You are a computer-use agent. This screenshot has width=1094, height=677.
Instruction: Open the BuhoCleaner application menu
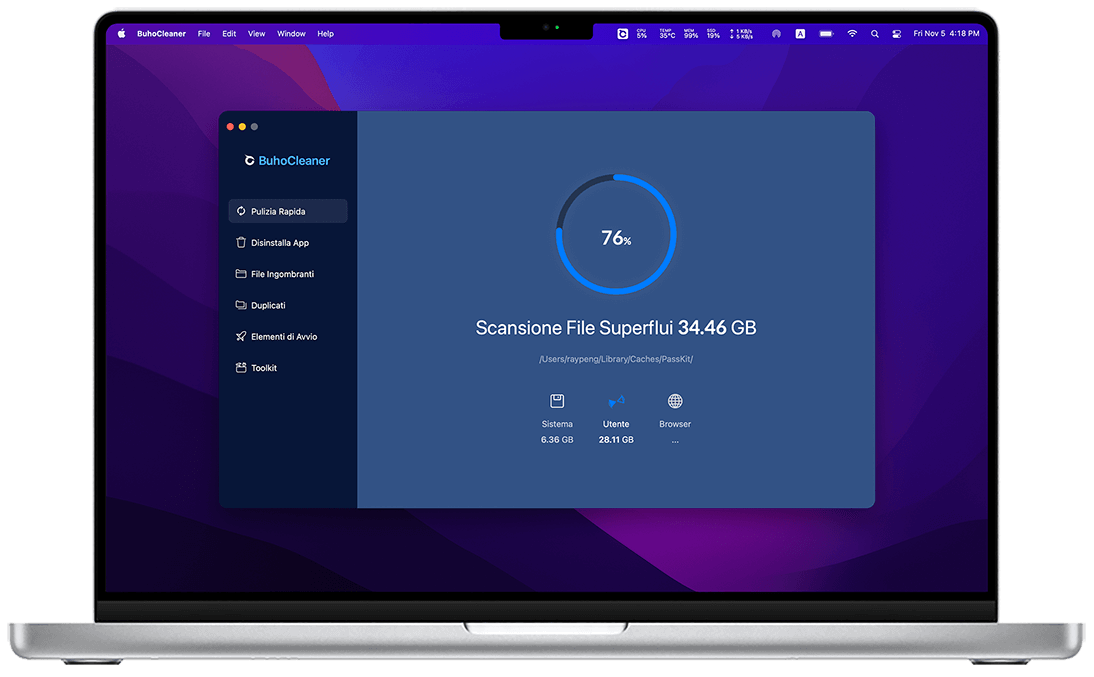point(161,34)
